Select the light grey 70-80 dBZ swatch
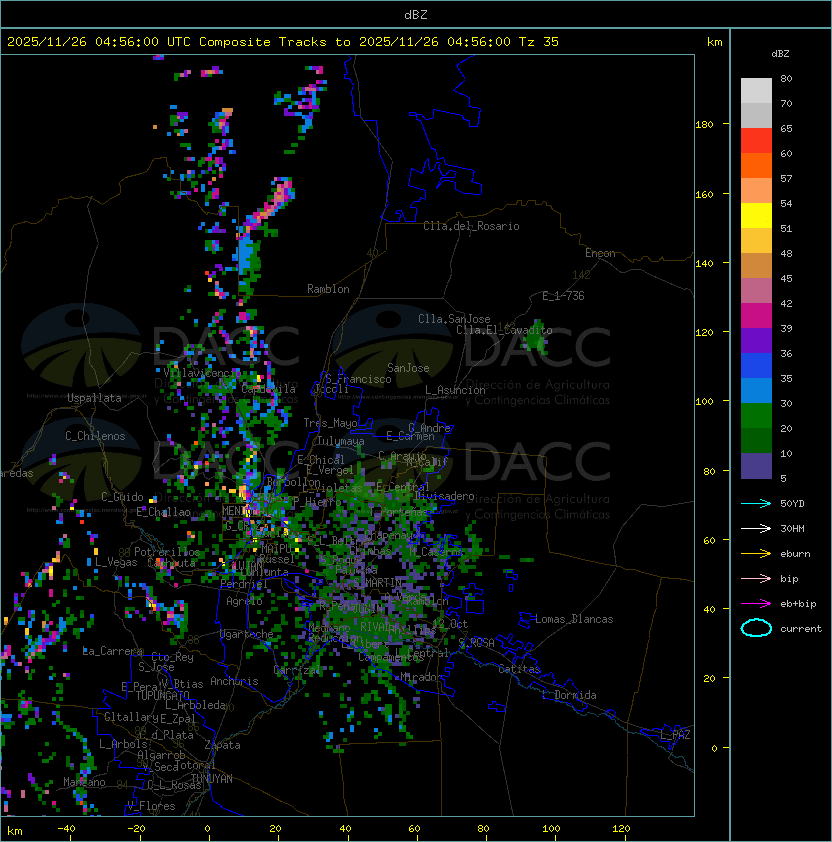Image resolution: width=832 pixels, height=842 pixels. [756, 91]
